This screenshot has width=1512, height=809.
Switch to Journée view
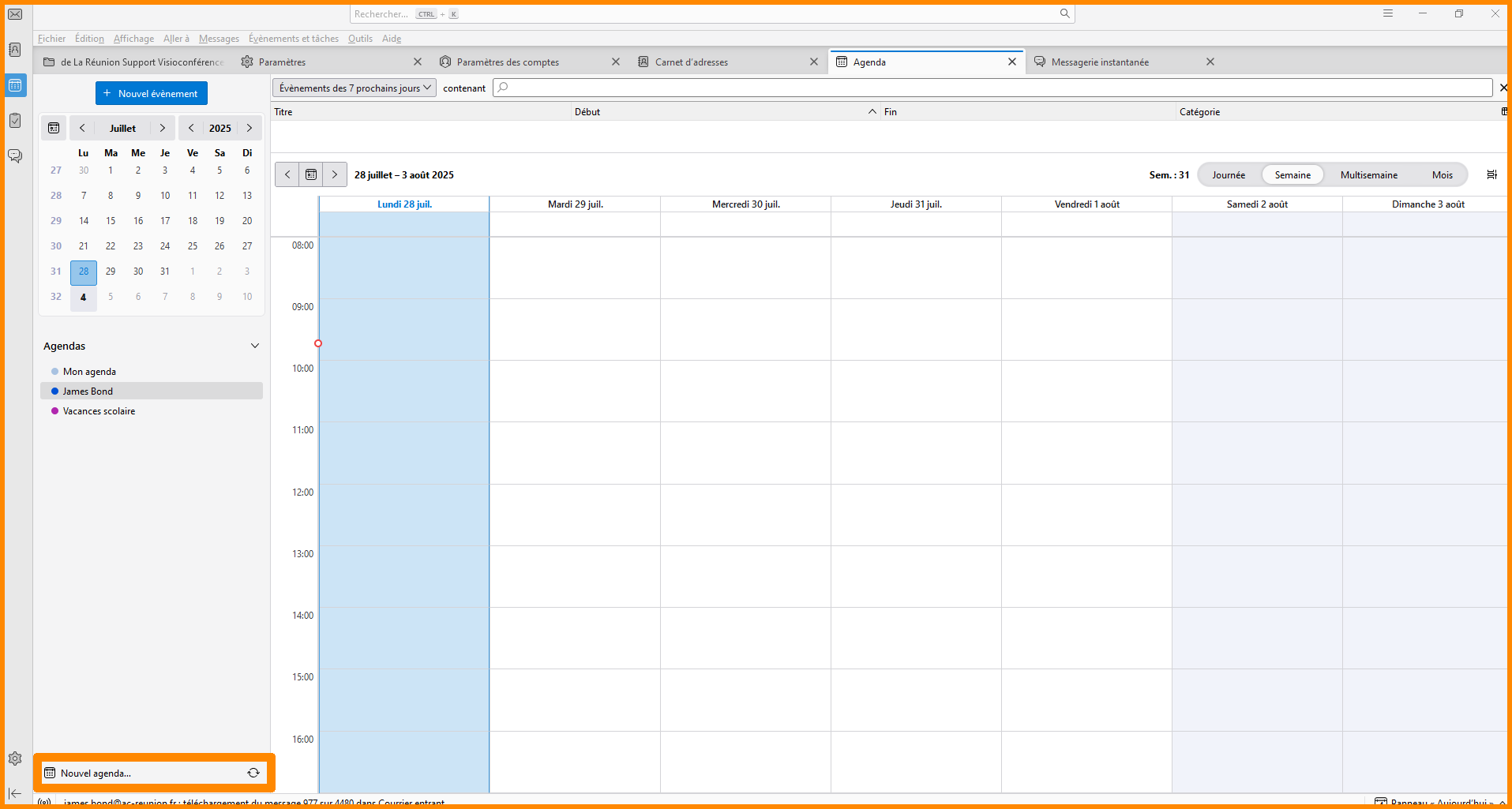coord(1229,175)
